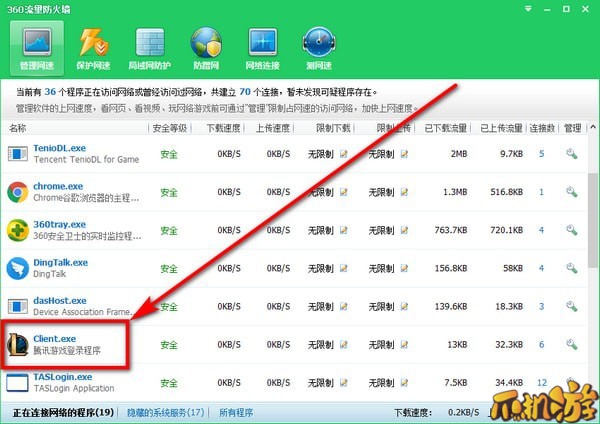
Task: Select the 360tray.exe program name
Action: tap(59, 225)
